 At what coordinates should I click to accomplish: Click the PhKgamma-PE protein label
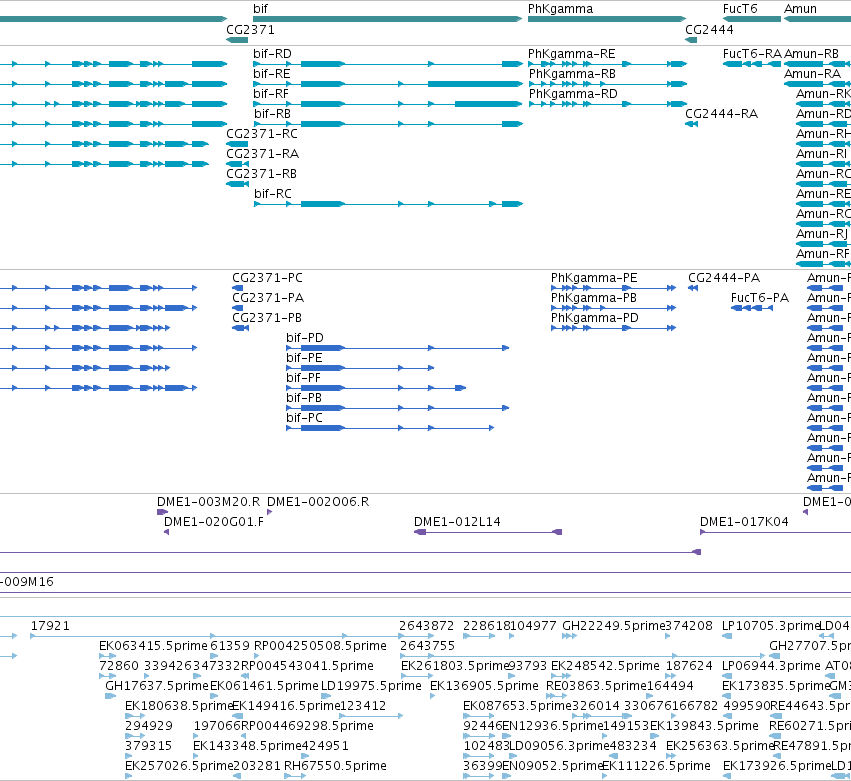point(594,278)
